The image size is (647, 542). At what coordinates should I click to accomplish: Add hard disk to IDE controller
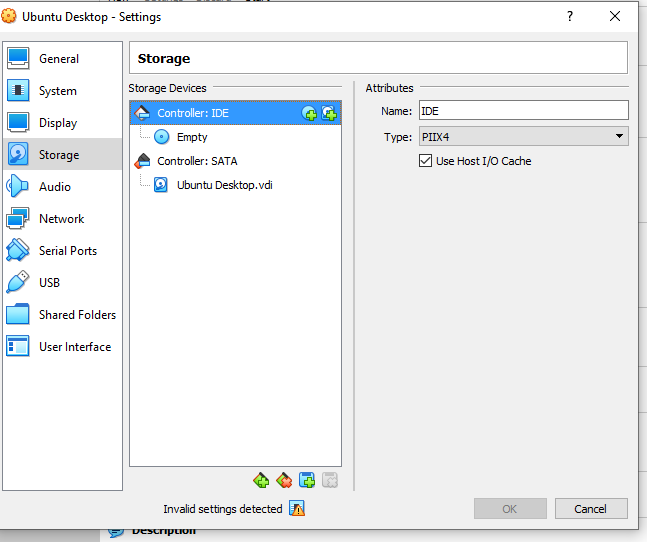point(329,113)
